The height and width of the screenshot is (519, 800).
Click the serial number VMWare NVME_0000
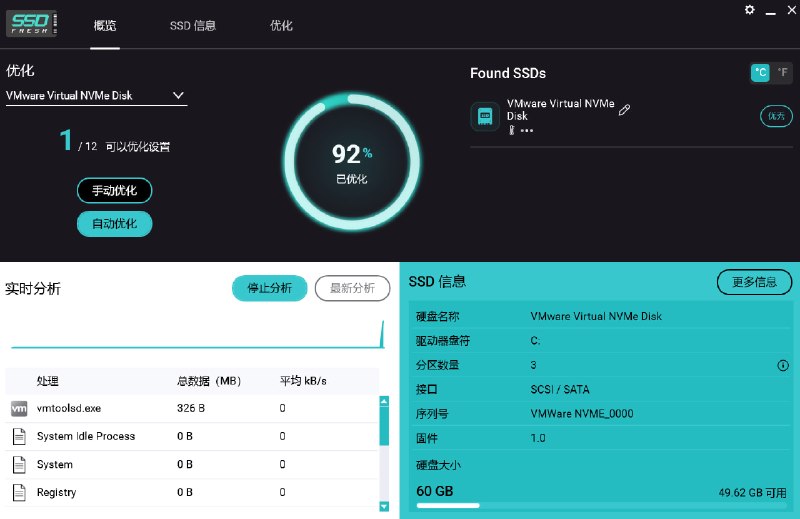[582, 414]
